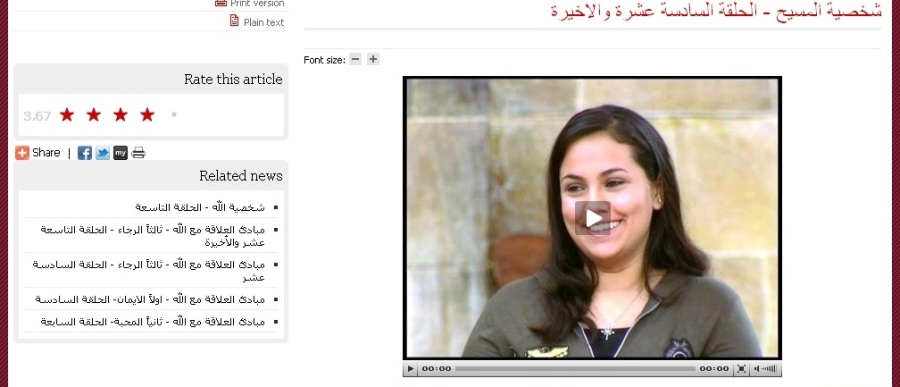Rate the article one star
The image size is (900, 387).
point(67,115)
